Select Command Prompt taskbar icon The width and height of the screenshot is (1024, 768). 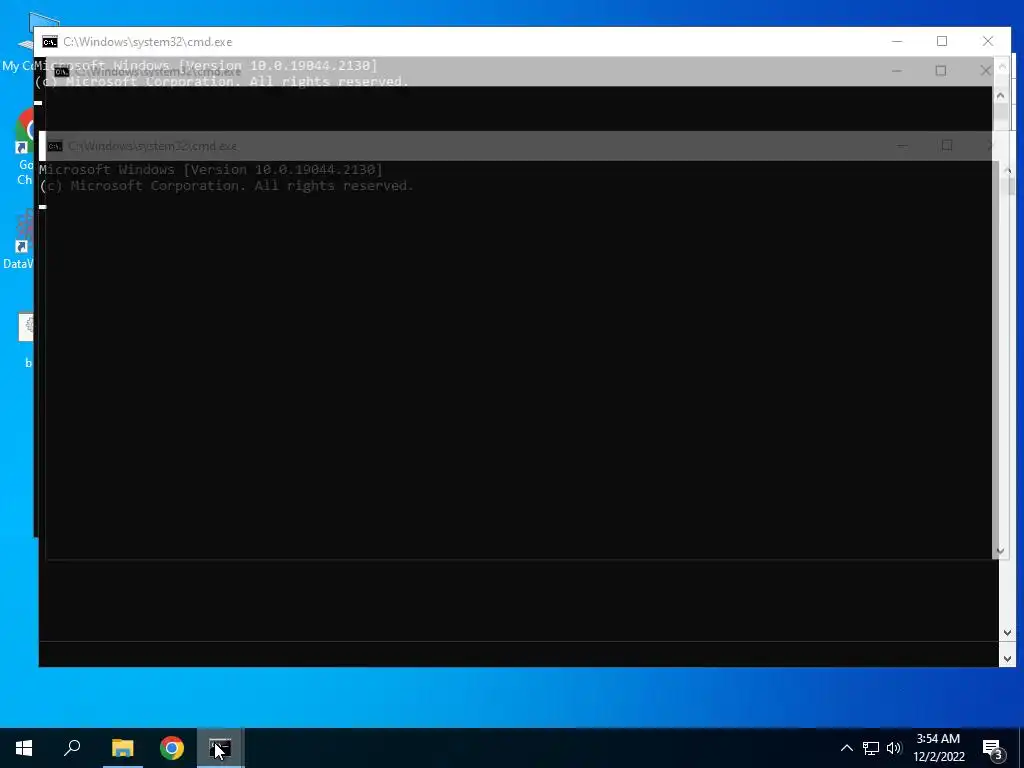(x=221, y=748)
